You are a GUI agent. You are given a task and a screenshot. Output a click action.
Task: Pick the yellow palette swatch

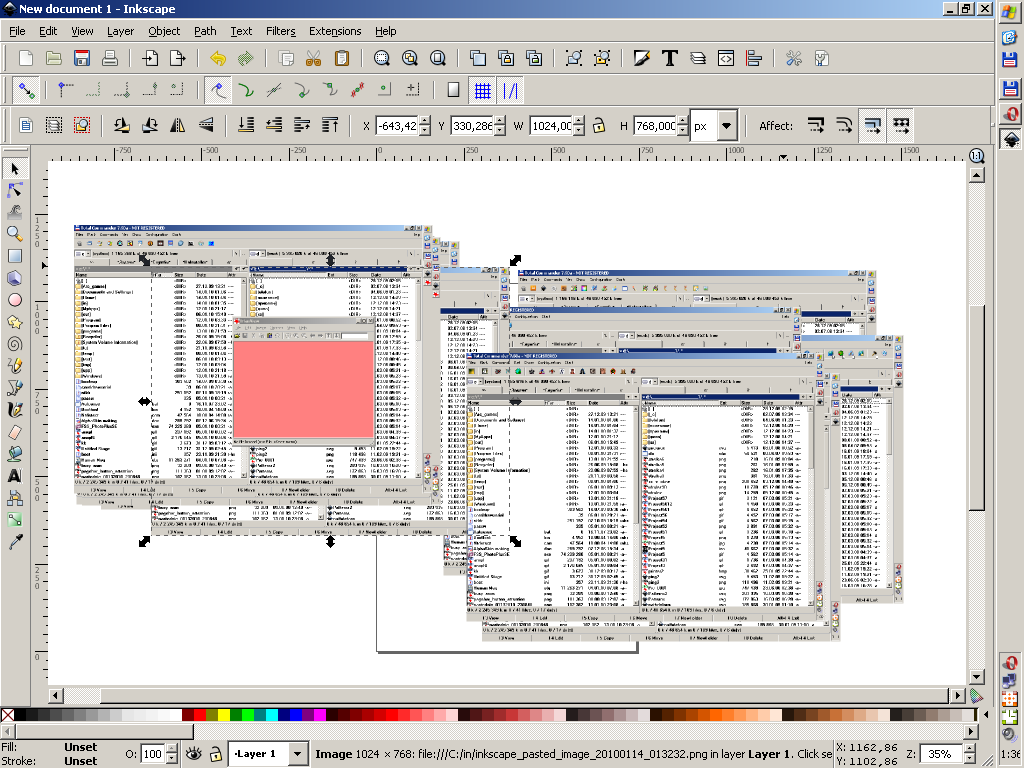[x=224, y=715]
